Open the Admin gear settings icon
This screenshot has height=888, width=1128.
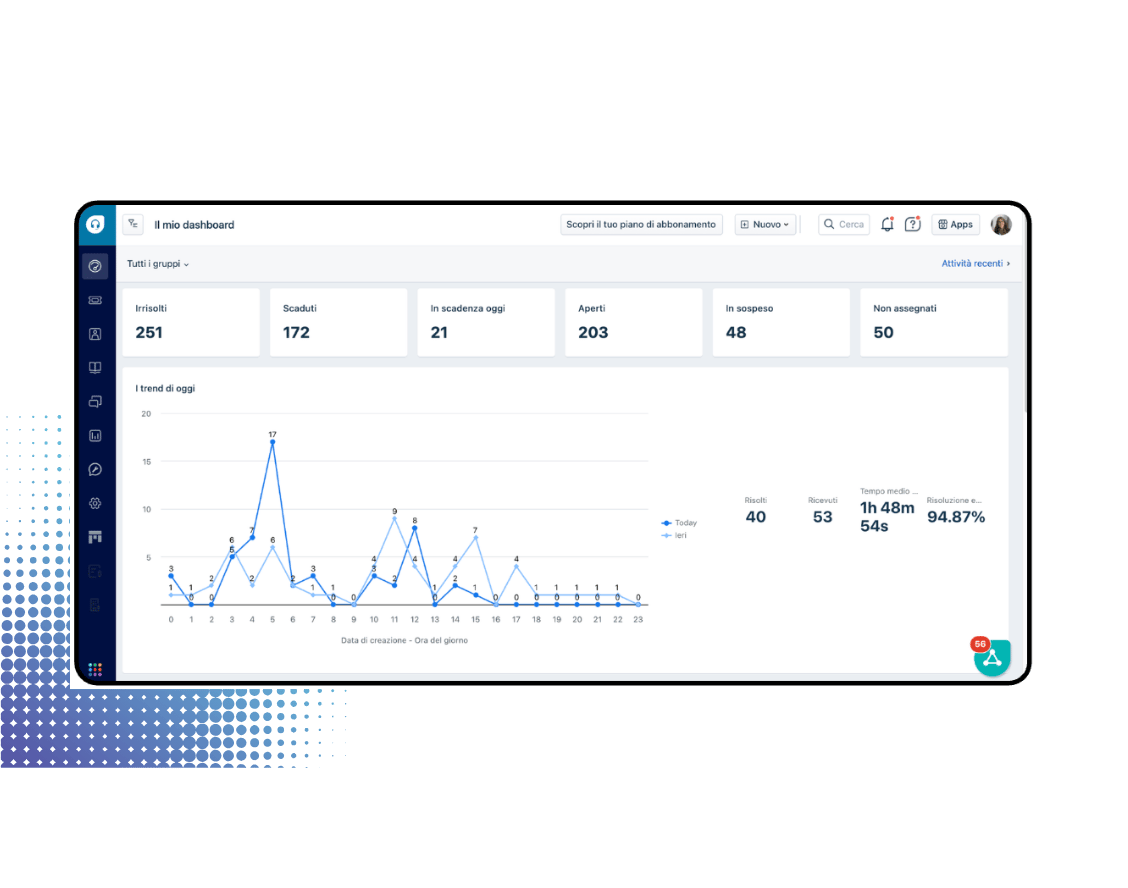pyautogui.click(x=95, y=503)
